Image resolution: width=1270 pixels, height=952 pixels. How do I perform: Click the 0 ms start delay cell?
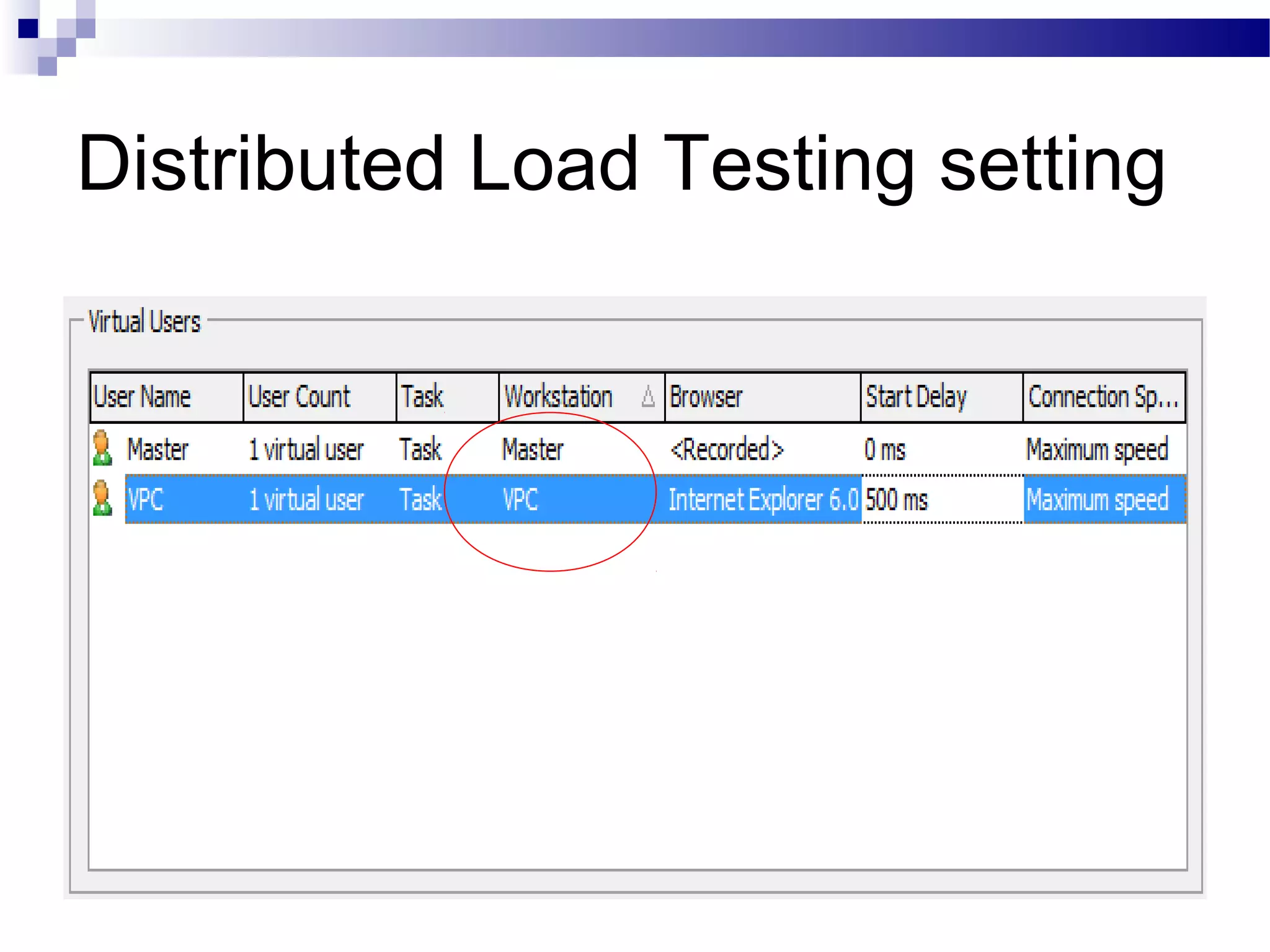[885, 449]
